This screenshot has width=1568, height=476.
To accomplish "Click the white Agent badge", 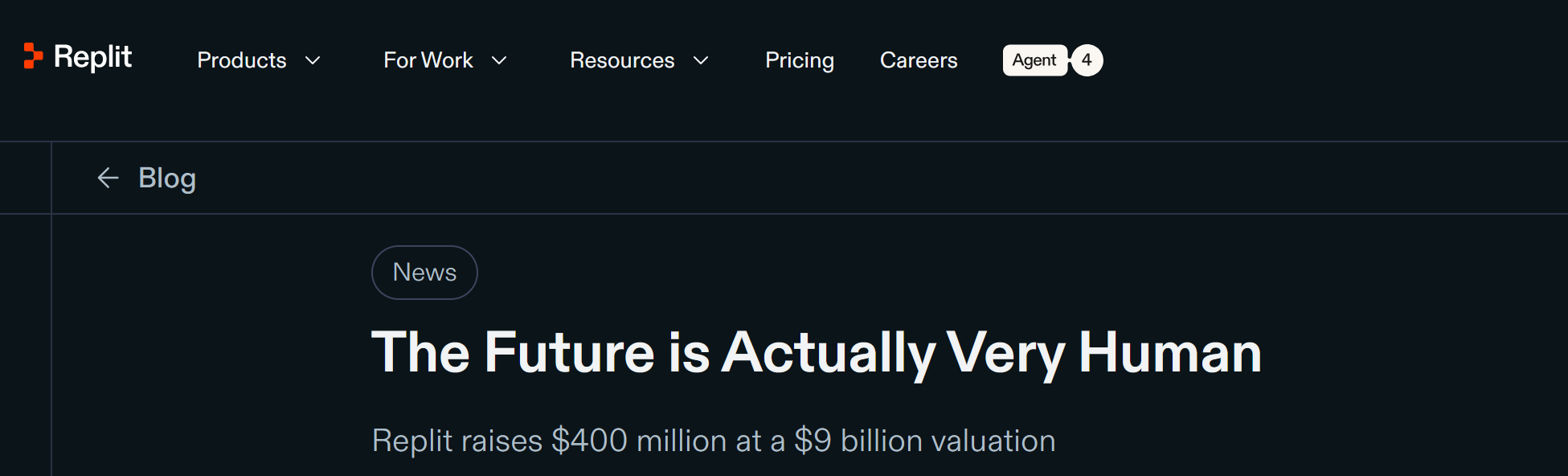I will pyautogui.click(x=1034, y=60).
